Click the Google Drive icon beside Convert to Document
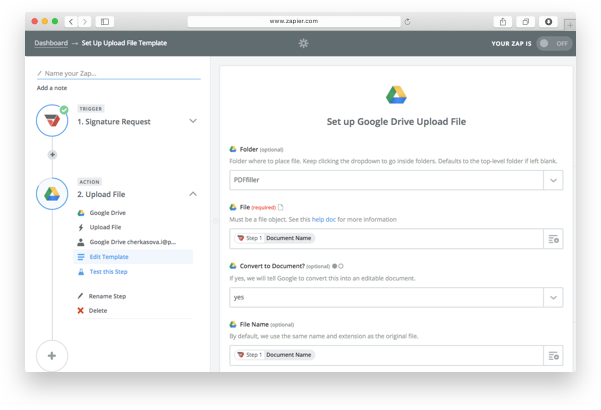This screenshot has height=410, width=601. (233, 266)
